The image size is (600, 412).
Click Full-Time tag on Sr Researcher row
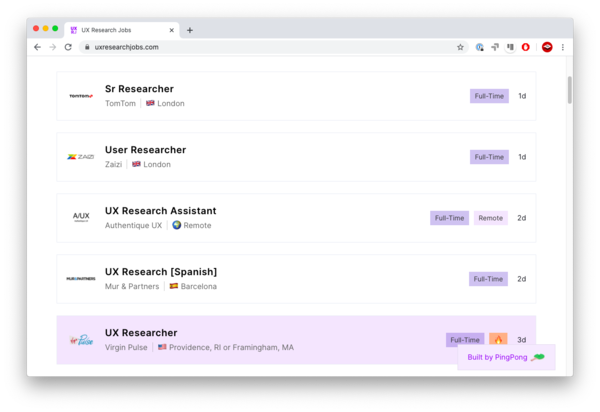(x=489, y=96)
